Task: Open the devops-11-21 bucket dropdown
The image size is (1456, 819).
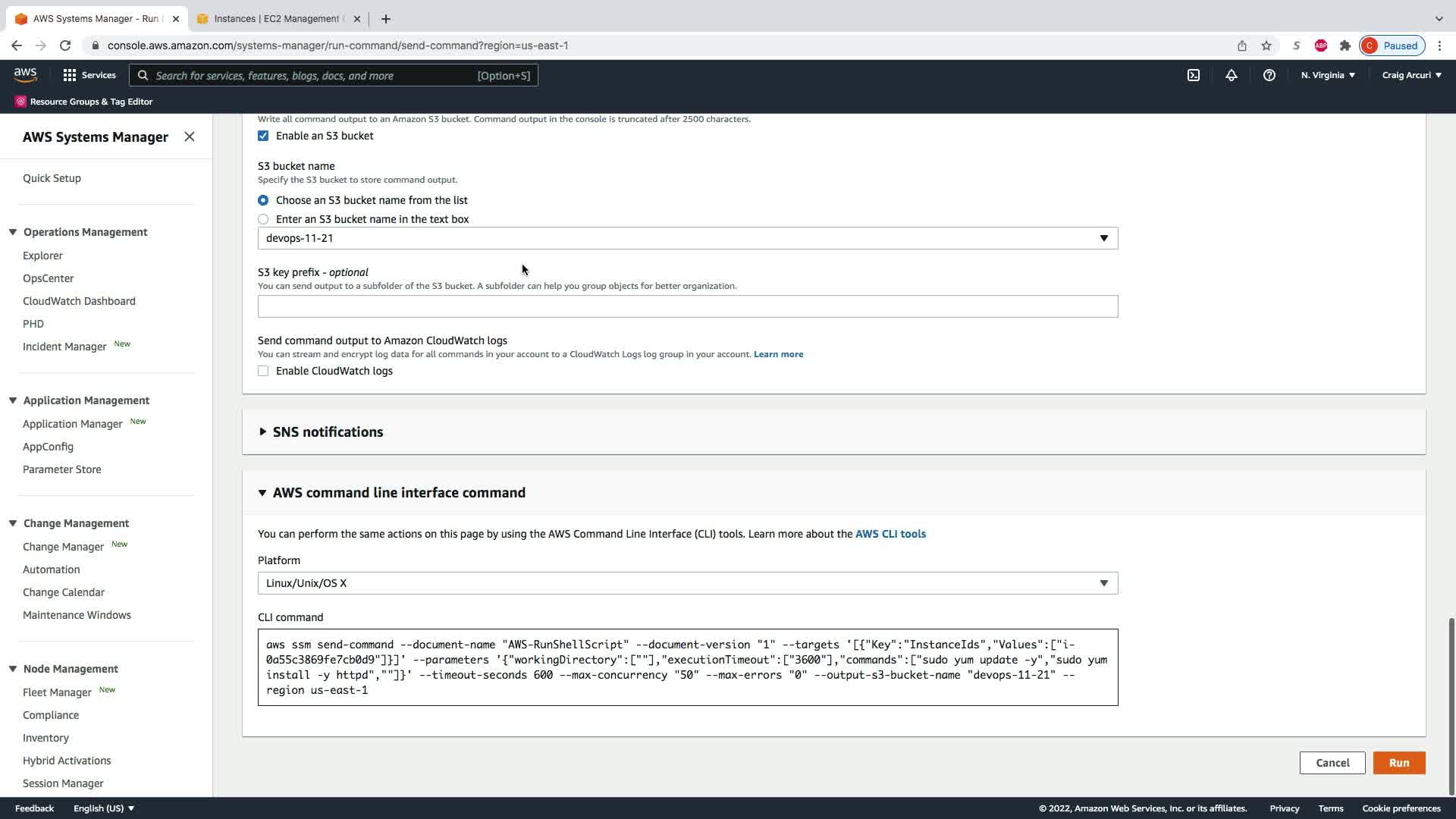Action: (x=687, y=238)
